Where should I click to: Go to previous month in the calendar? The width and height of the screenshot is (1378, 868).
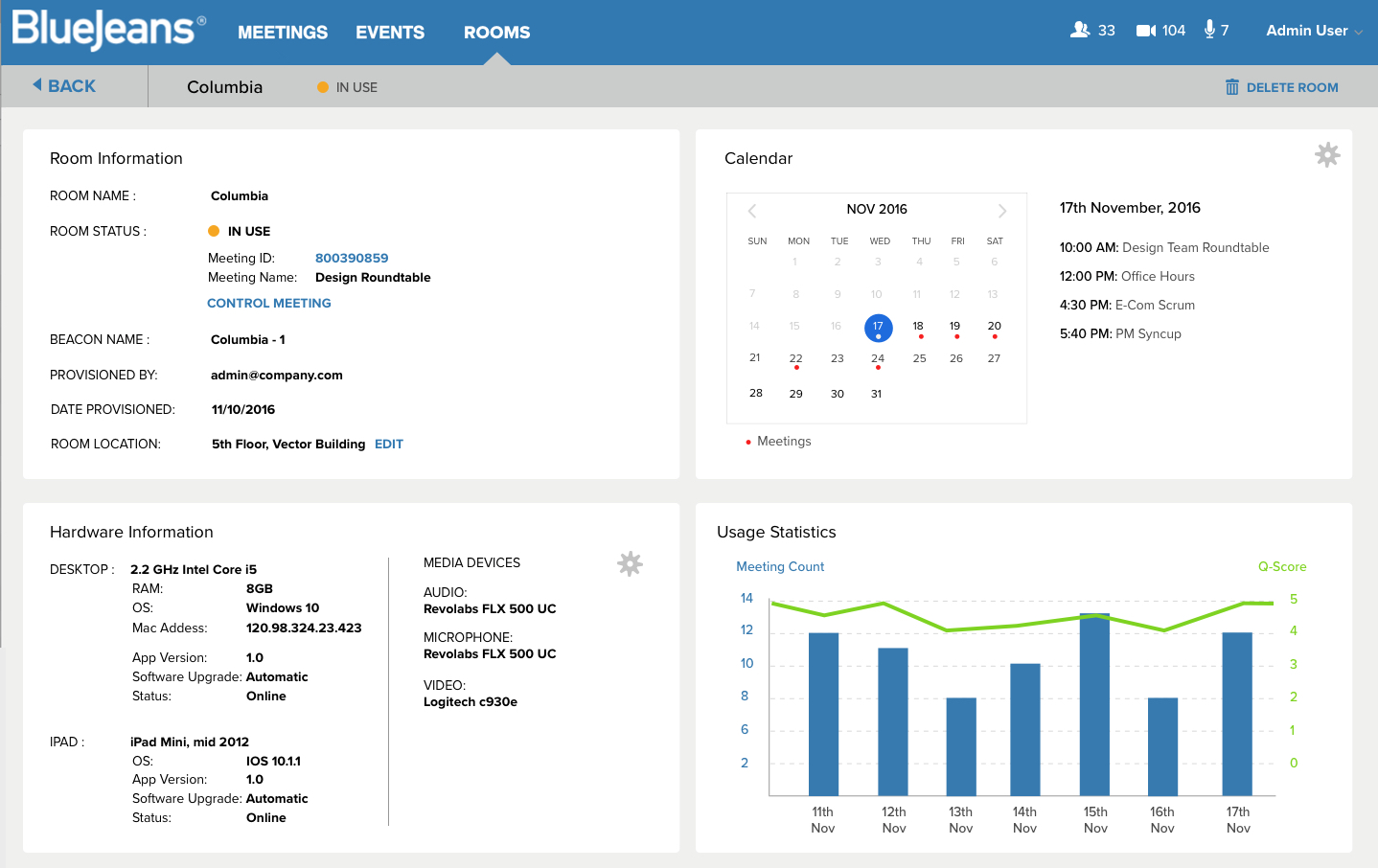point(752,211)
